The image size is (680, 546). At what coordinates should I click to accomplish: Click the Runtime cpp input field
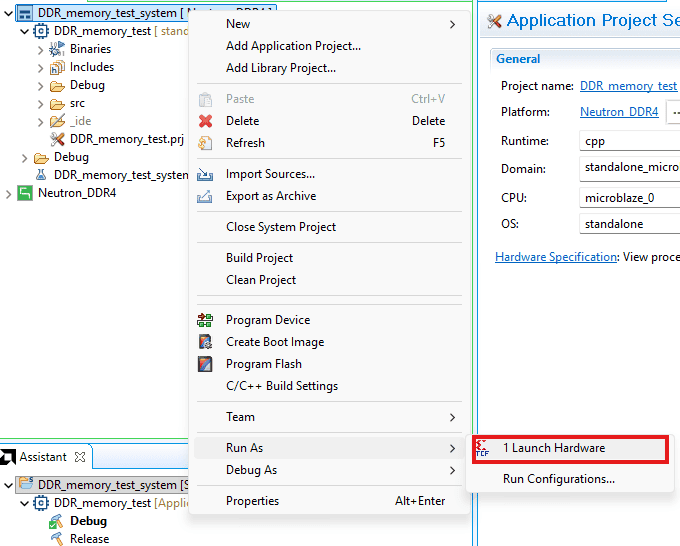(630, 141)
